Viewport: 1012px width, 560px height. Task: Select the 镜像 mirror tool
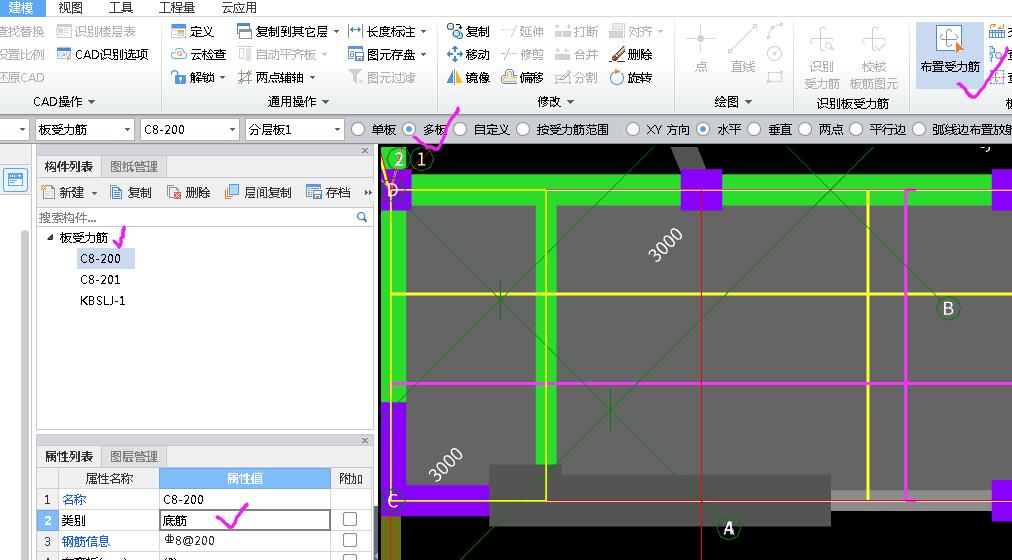pyautogui.click(x=469, y=77)
